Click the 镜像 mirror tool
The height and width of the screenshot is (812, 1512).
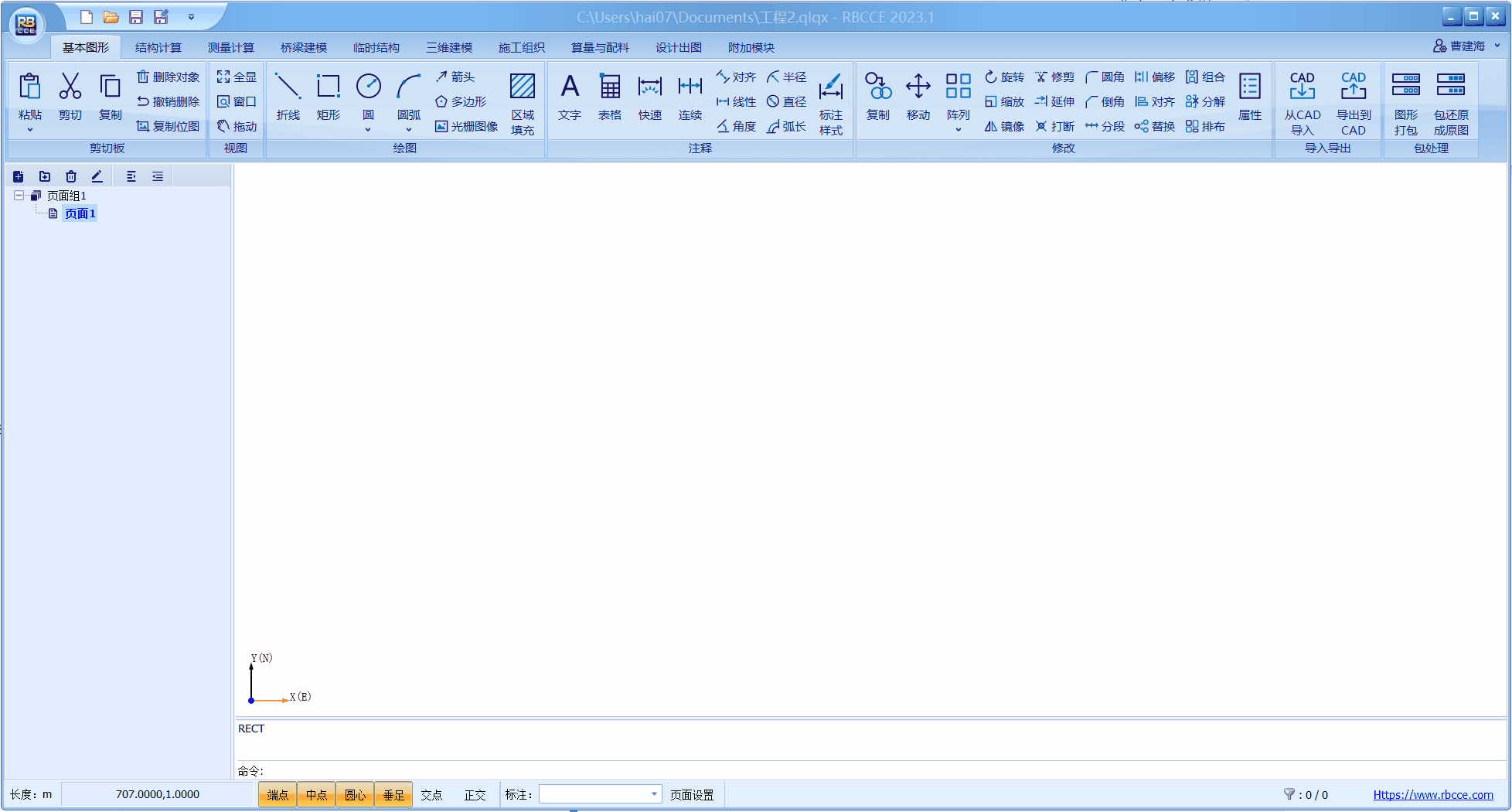click(1004, 126)
